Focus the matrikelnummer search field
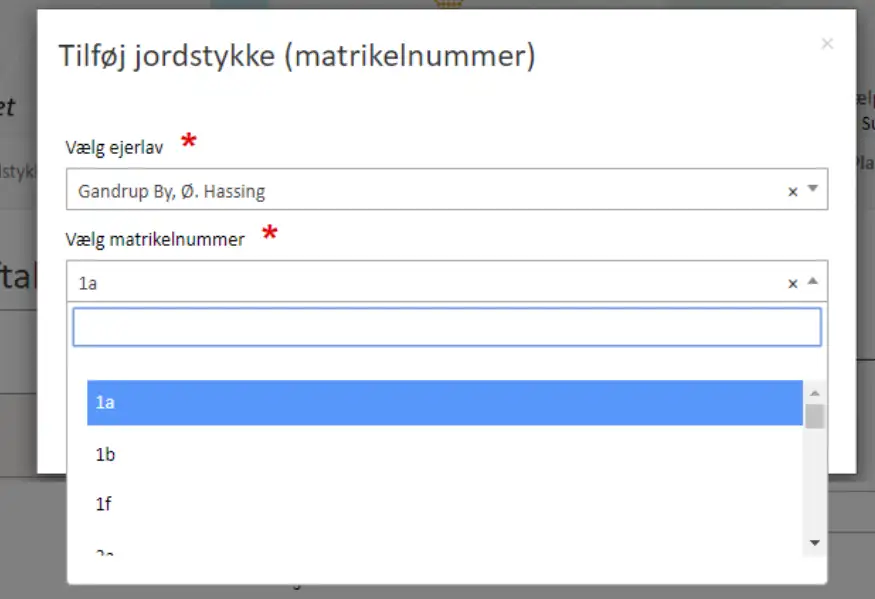The width and height of the screenshot is (875, 599). [x=446, y=327]
